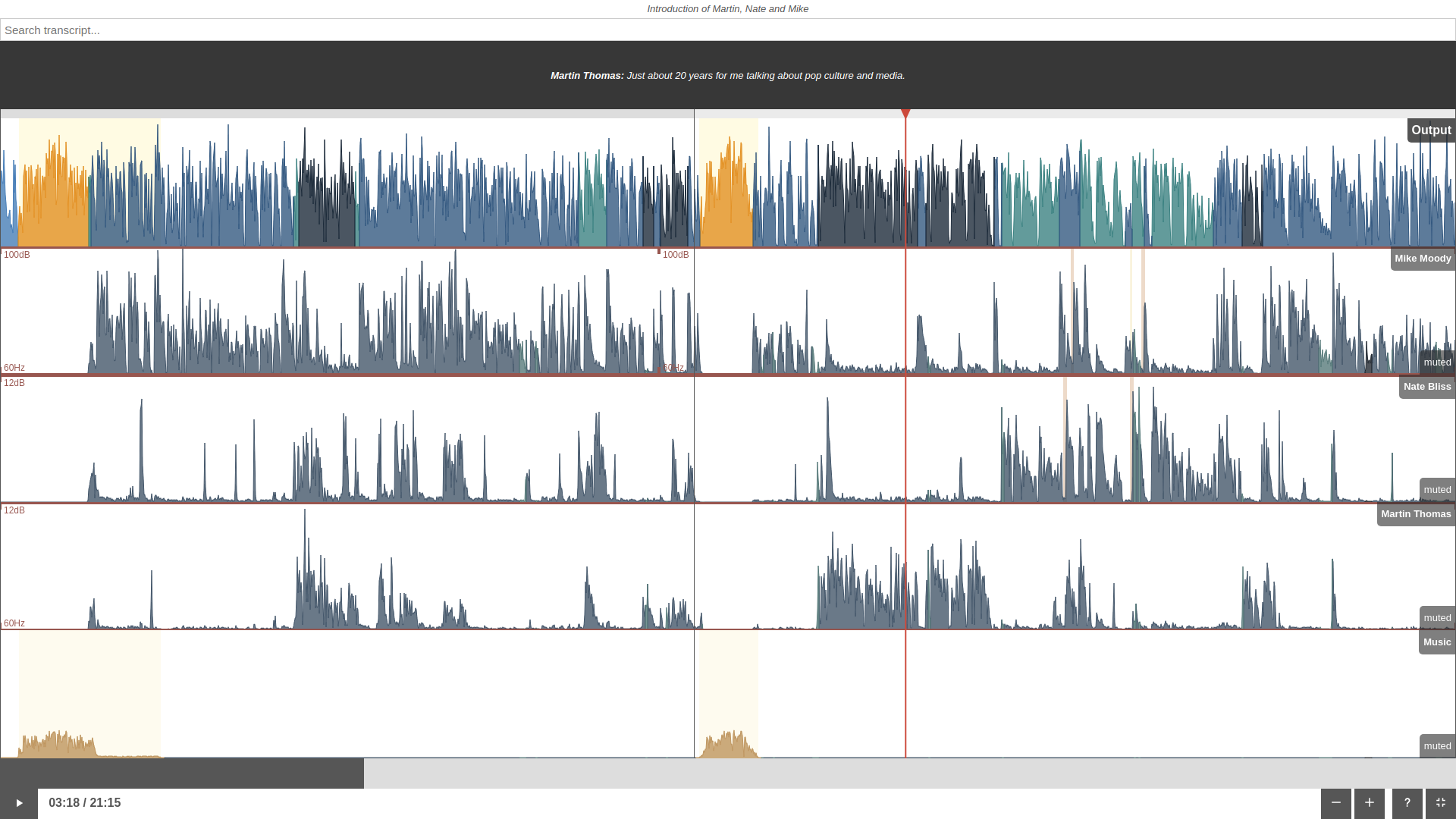The width and height of the screenshot is (1456, 819).
Task: Click the 100dB label at Mike Moody left
Action: tap(17, 255)
